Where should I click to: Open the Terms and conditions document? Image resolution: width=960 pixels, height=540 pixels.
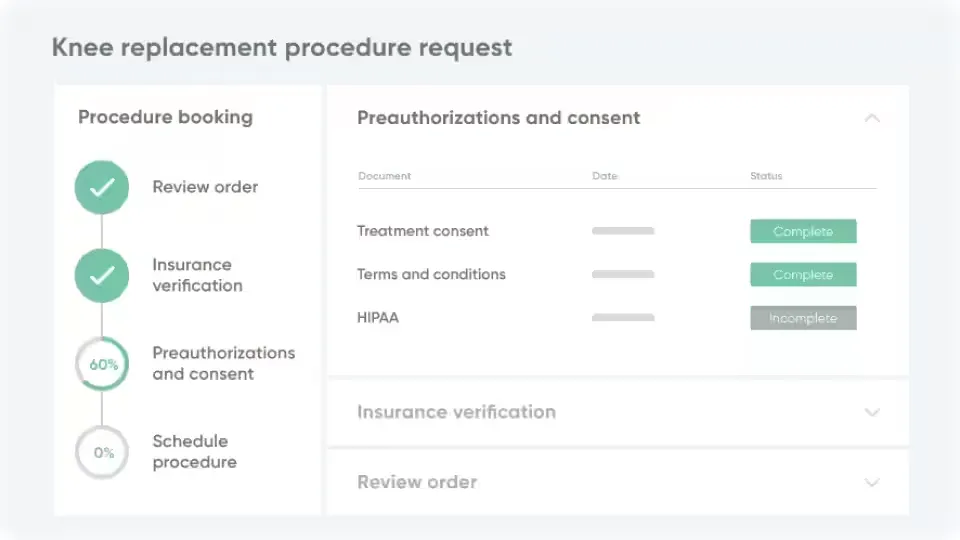pyautogui.click(x=431, y=275)
